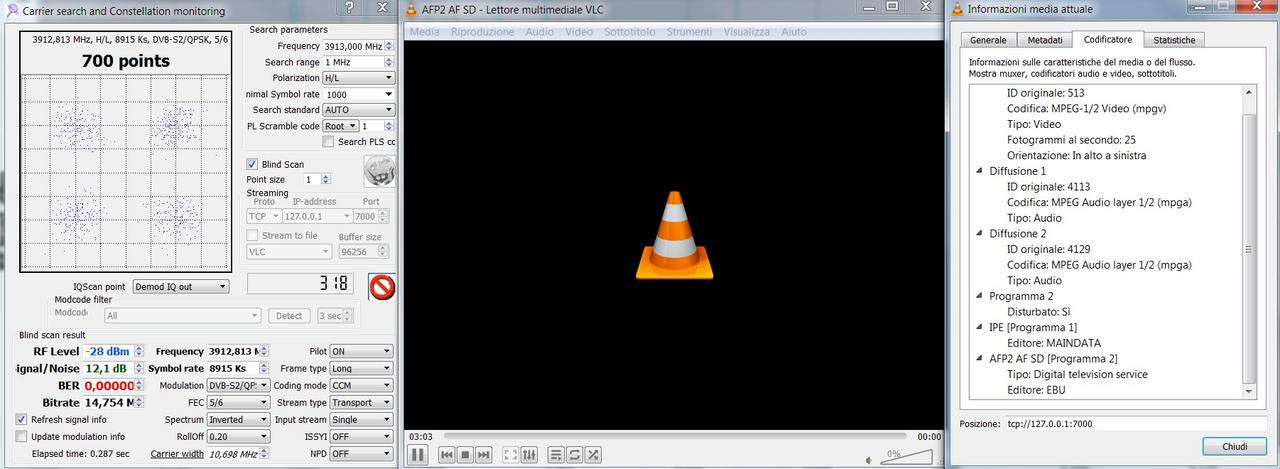
Task: Toggle Stream to file checkbox
Action: [252, 235]
